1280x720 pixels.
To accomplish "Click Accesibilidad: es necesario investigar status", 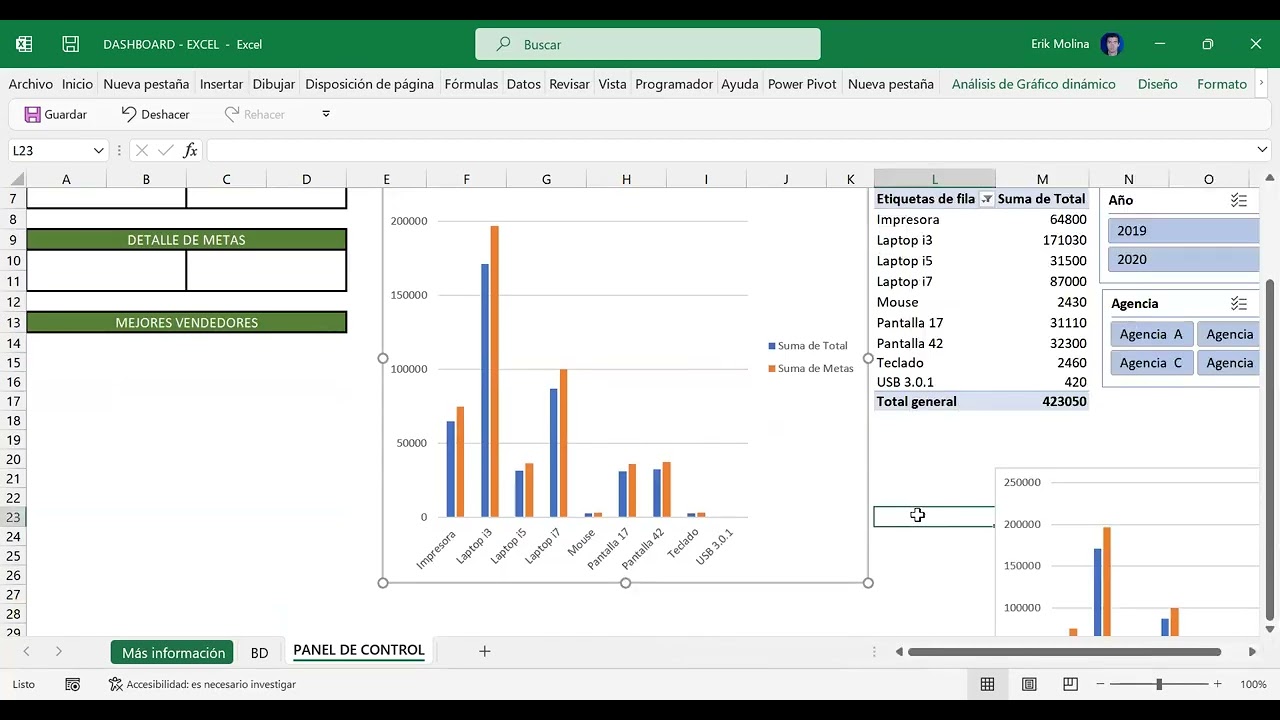I will (202, 684).
